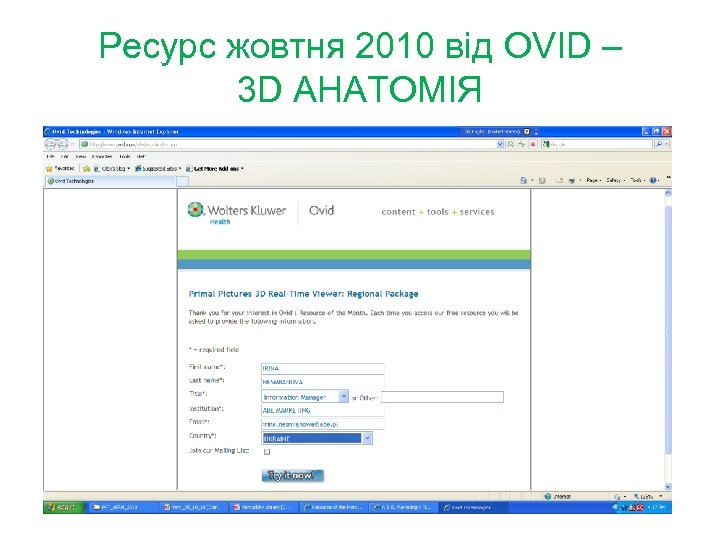Open the Favorites menu in menu bar
Viewport: 720px width, 540px height.
click(102, 156)
